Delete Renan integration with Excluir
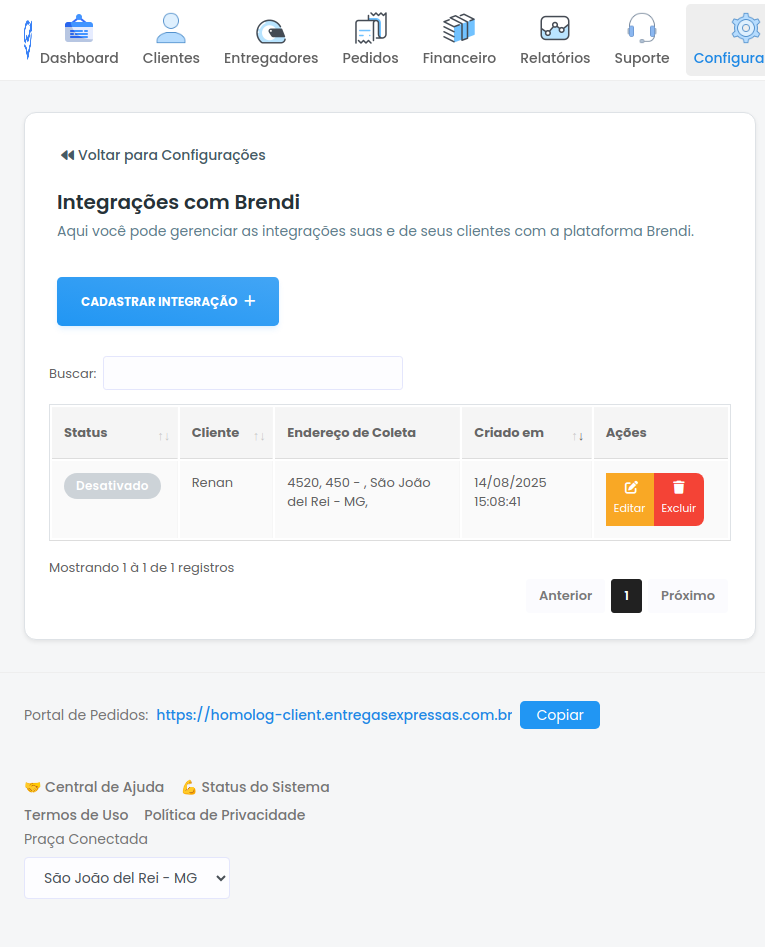 [679, 499]
